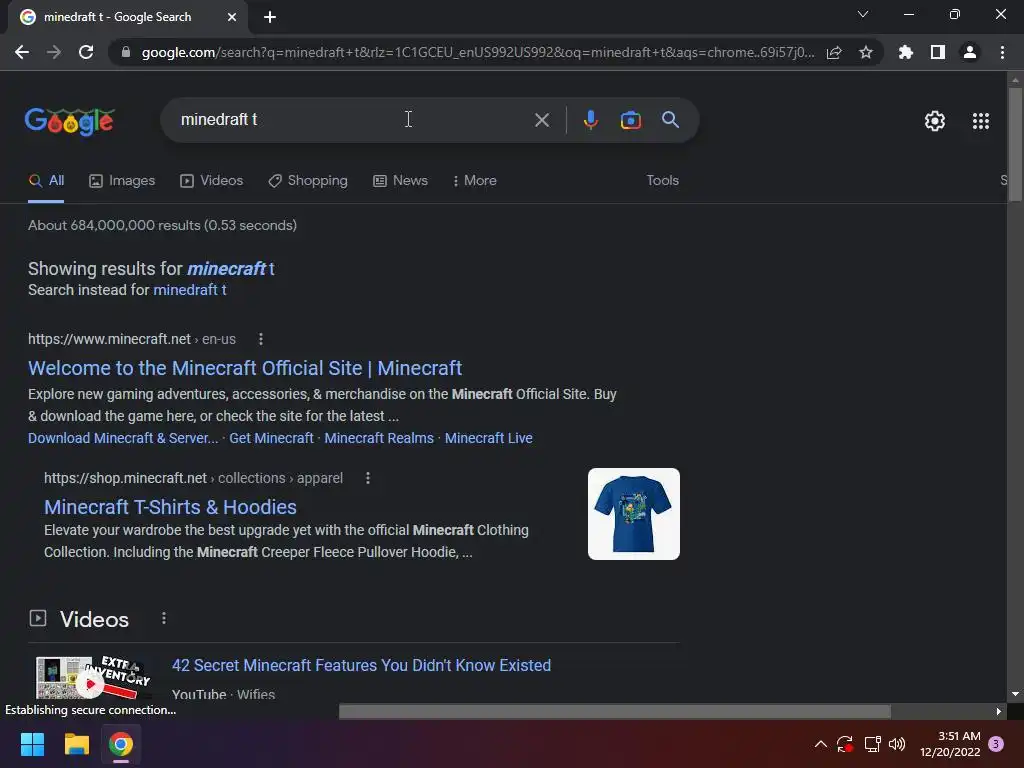Screen dimensions: 1024x768
Task: Toggle the Chrome side panel
Action: tap(938, 52)
